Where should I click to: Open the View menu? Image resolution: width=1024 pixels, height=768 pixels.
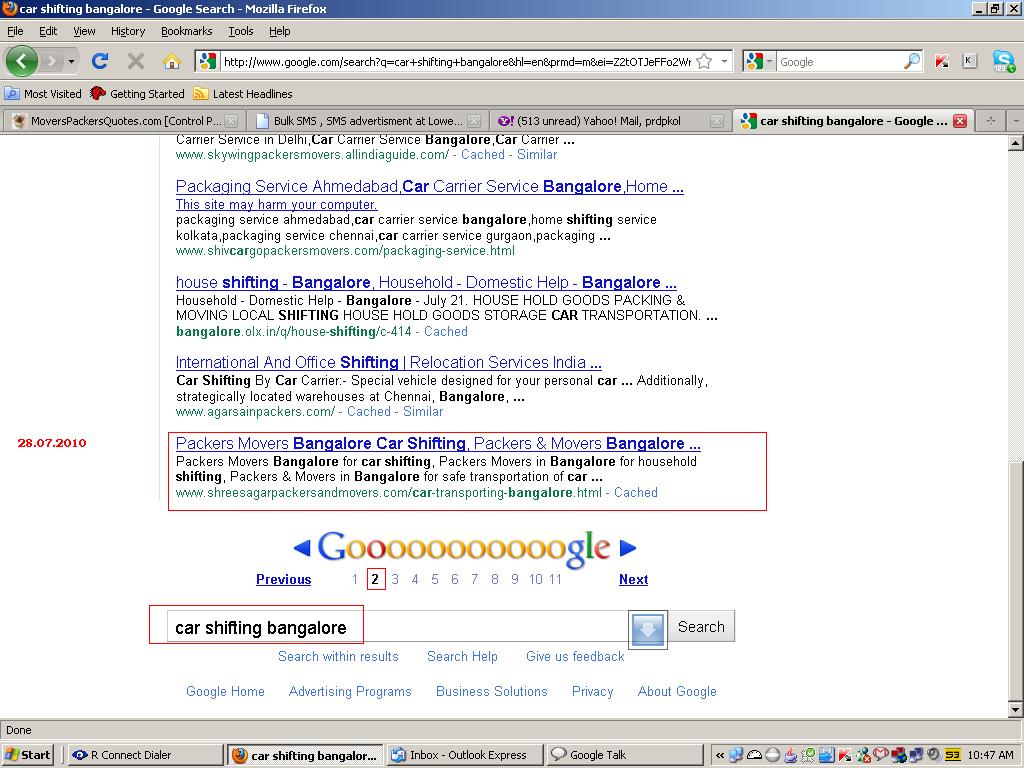84,31
